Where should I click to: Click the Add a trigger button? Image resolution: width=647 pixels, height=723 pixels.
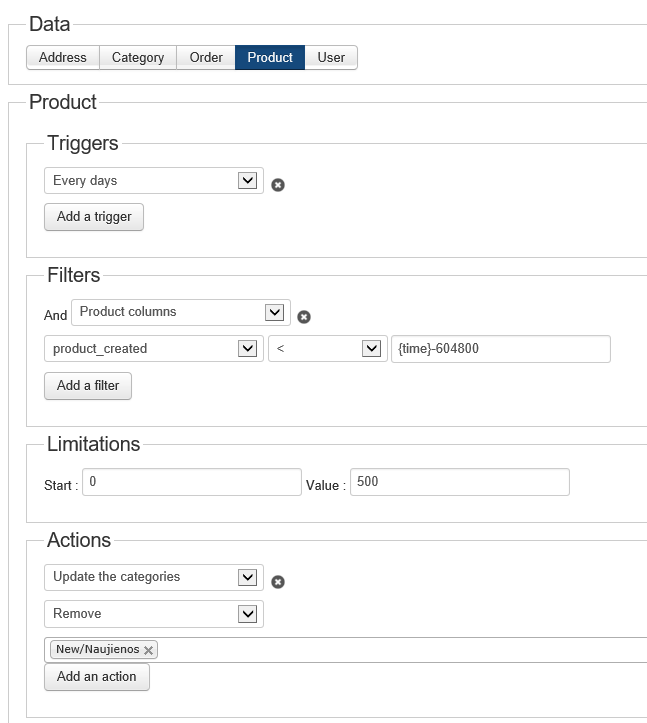pos(94,217)
